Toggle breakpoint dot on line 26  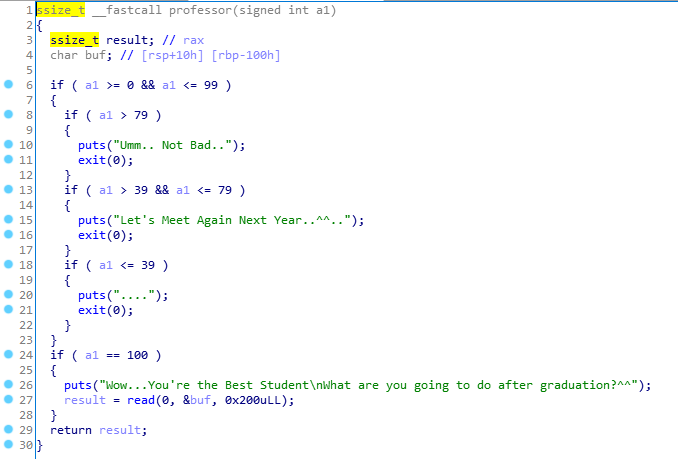pyautogui.click(x=8, y=384)
